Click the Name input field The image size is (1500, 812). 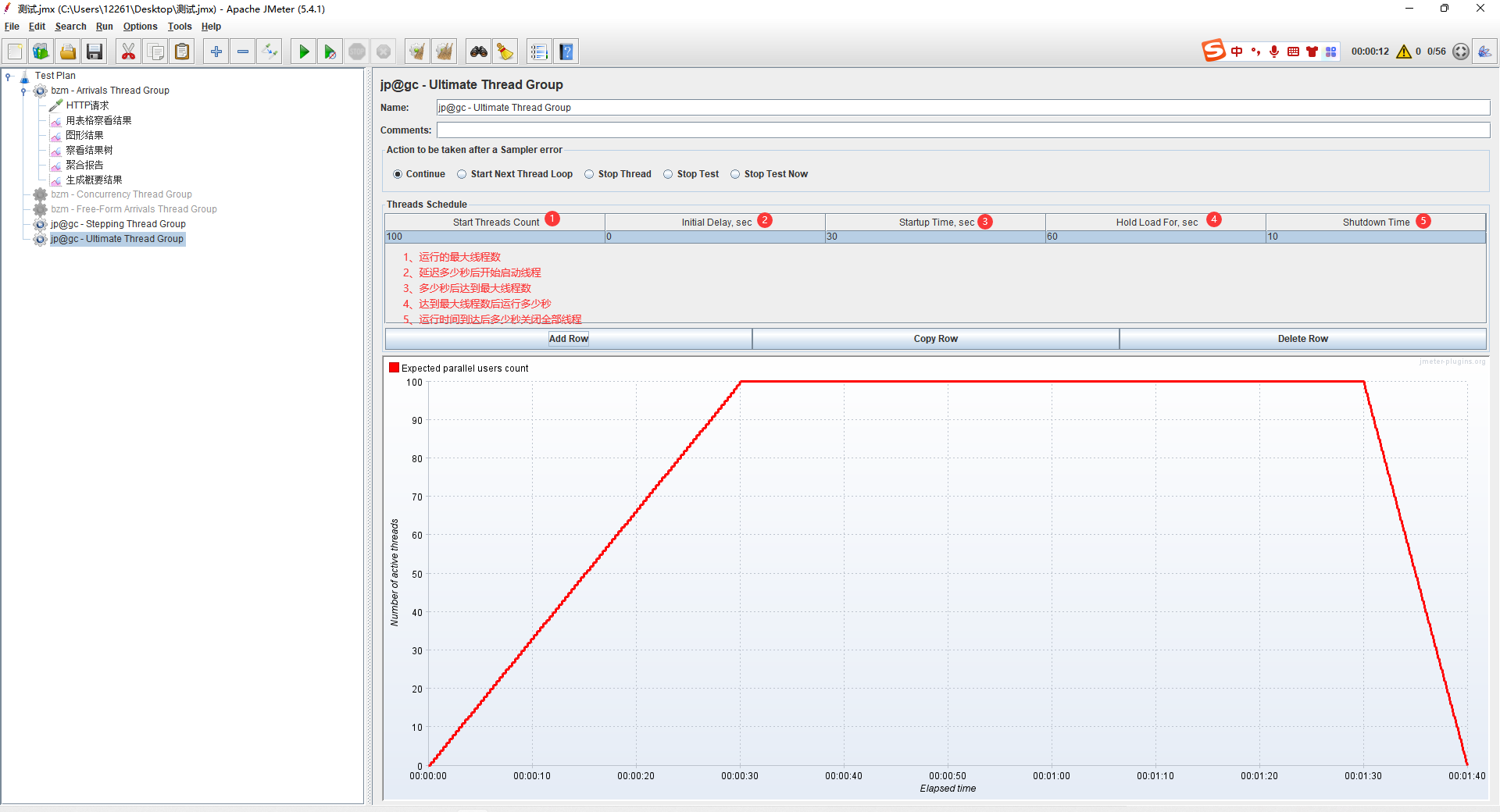coord(962,108)
